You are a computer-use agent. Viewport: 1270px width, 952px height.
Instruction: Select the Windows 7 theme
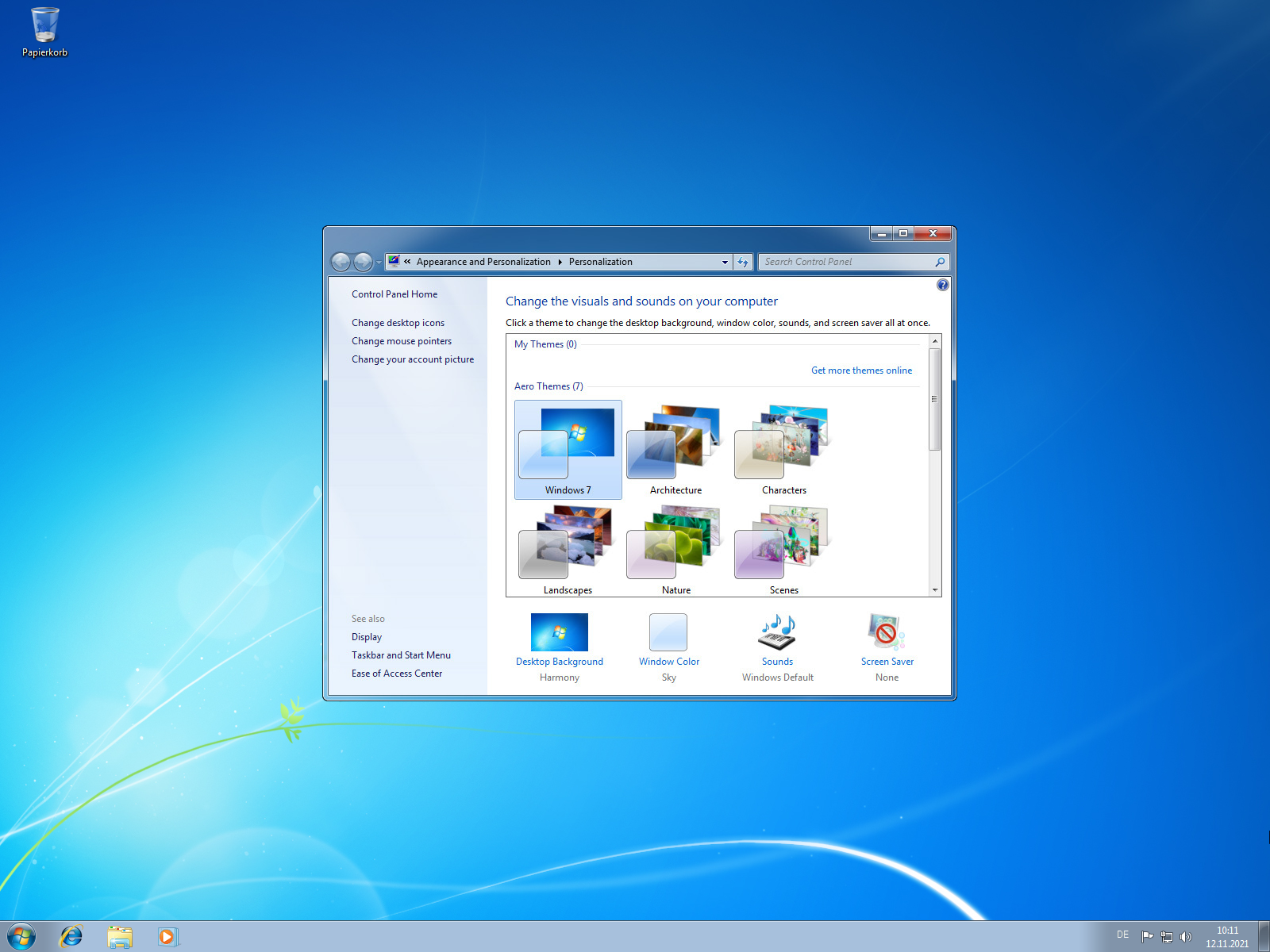point(568,450)
